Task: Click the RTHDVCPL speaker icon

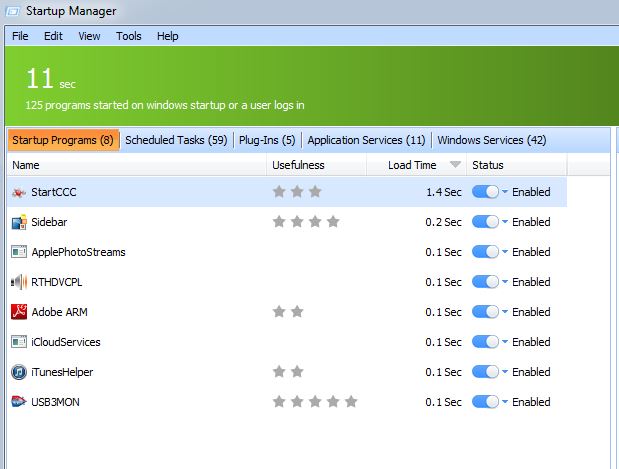Action: pyautogui.click(x=19, y=282)
